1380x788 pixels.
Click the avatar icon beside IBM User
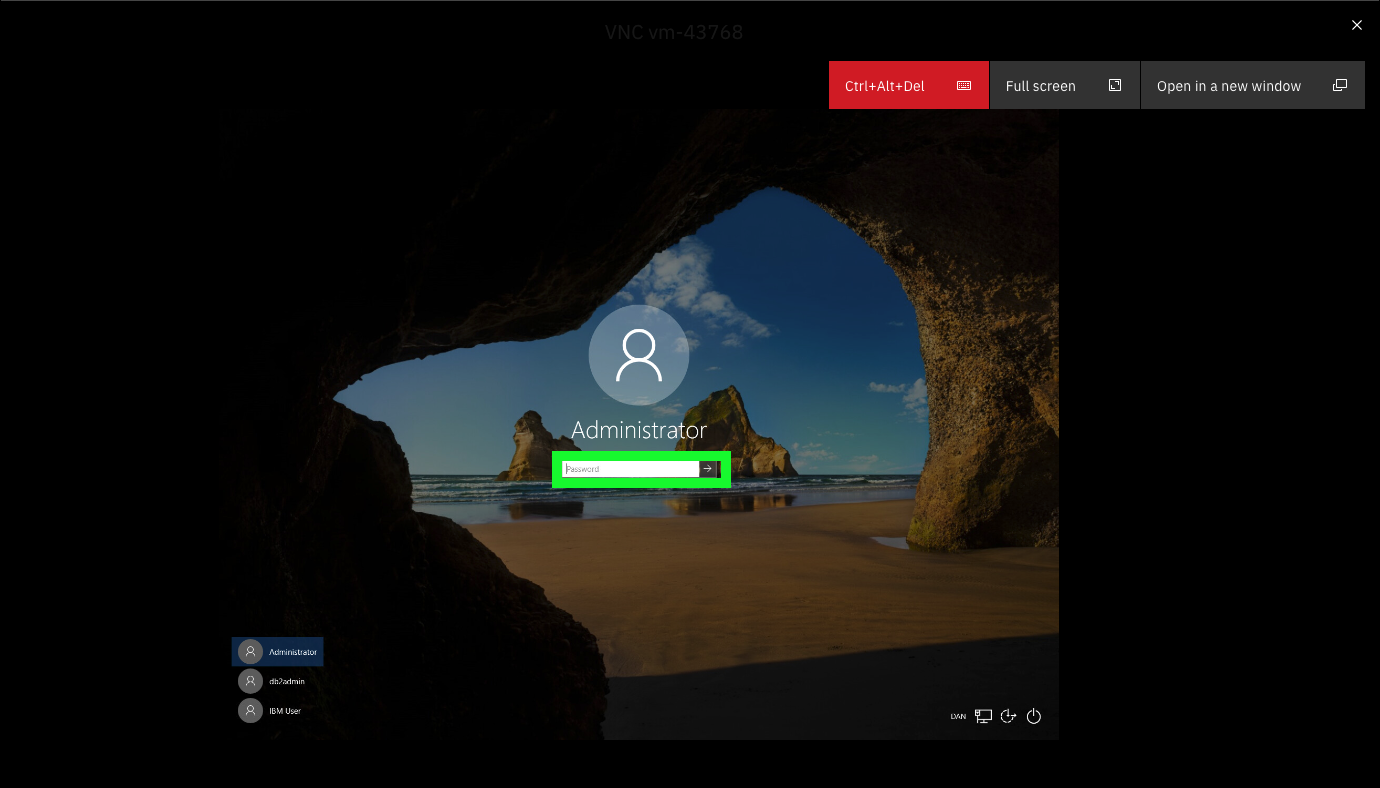click(x=250, y=711)
